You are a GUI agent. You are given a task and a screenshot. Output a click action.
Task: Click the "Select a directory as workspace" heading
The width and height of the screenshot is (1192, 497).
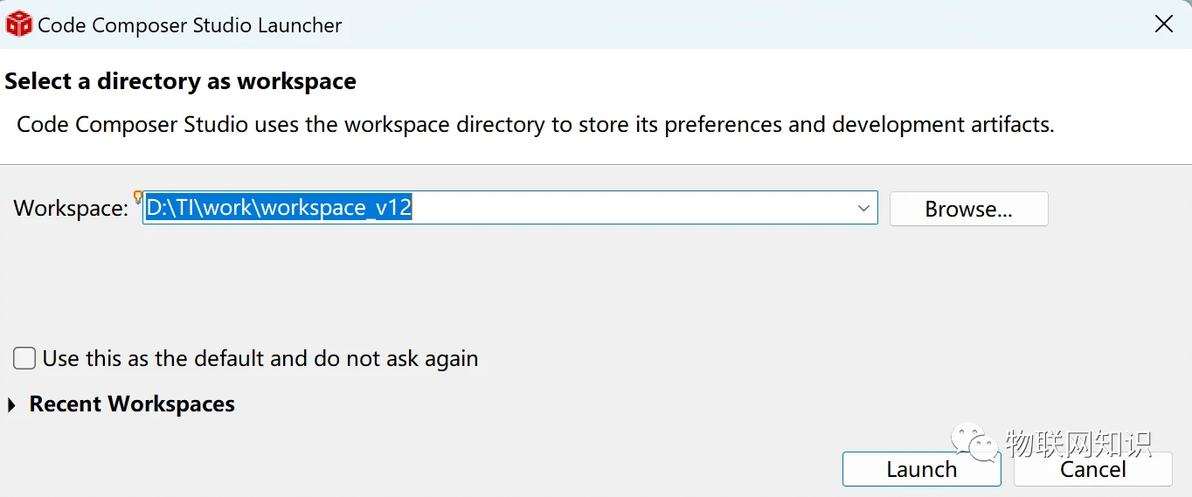(181, 81)
